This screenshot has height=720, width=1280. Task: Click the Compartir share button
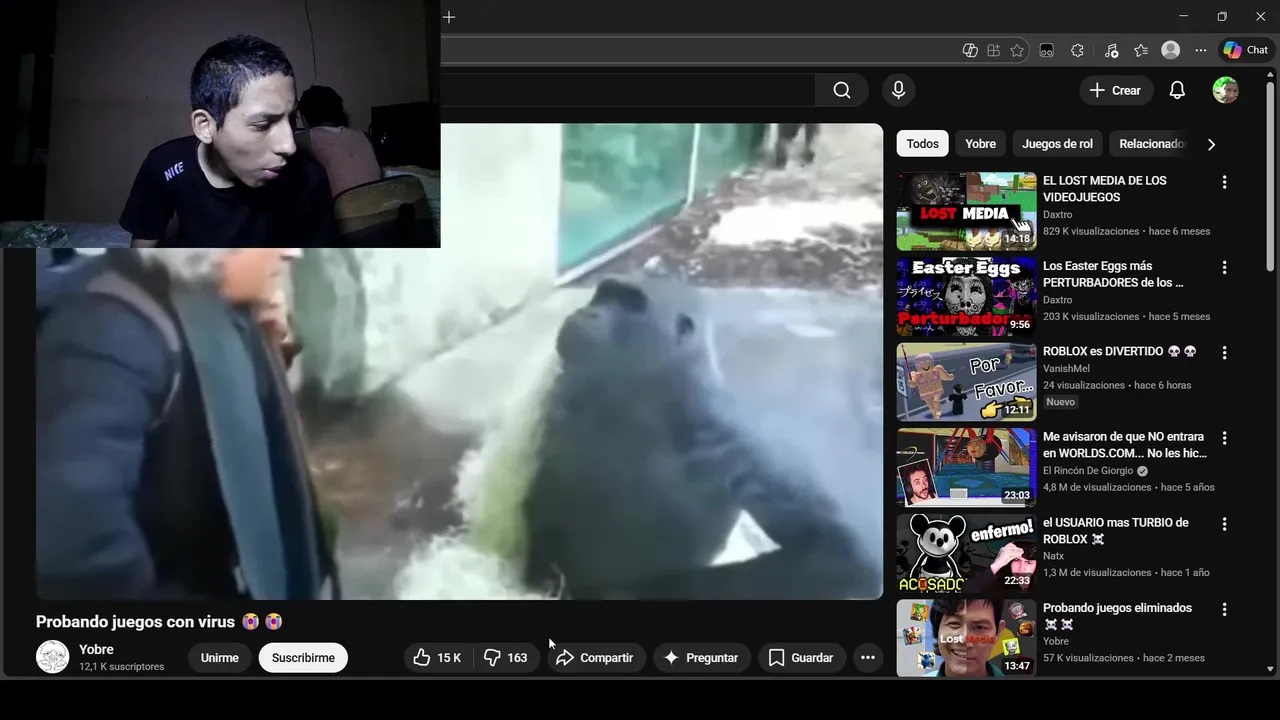click(595, 657)
